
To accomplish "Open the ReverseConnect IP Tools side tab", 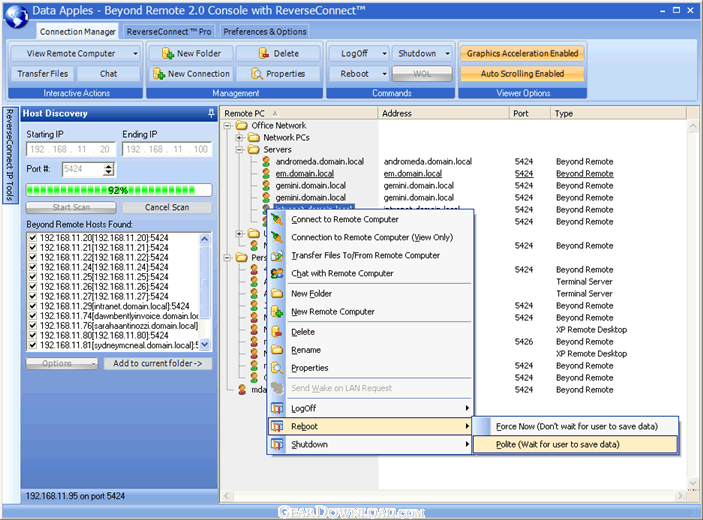I will pos(10,155).
